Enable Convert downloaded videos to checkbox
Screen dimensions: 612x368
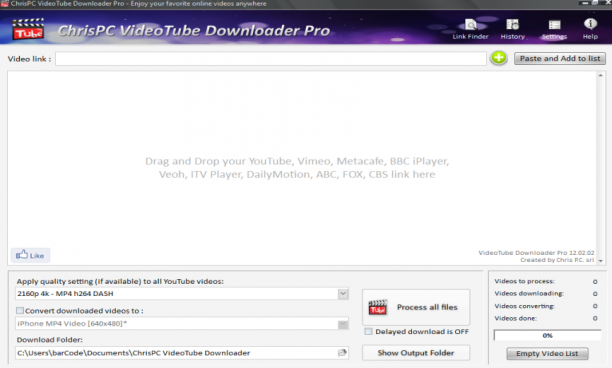[x=20, y=311]
